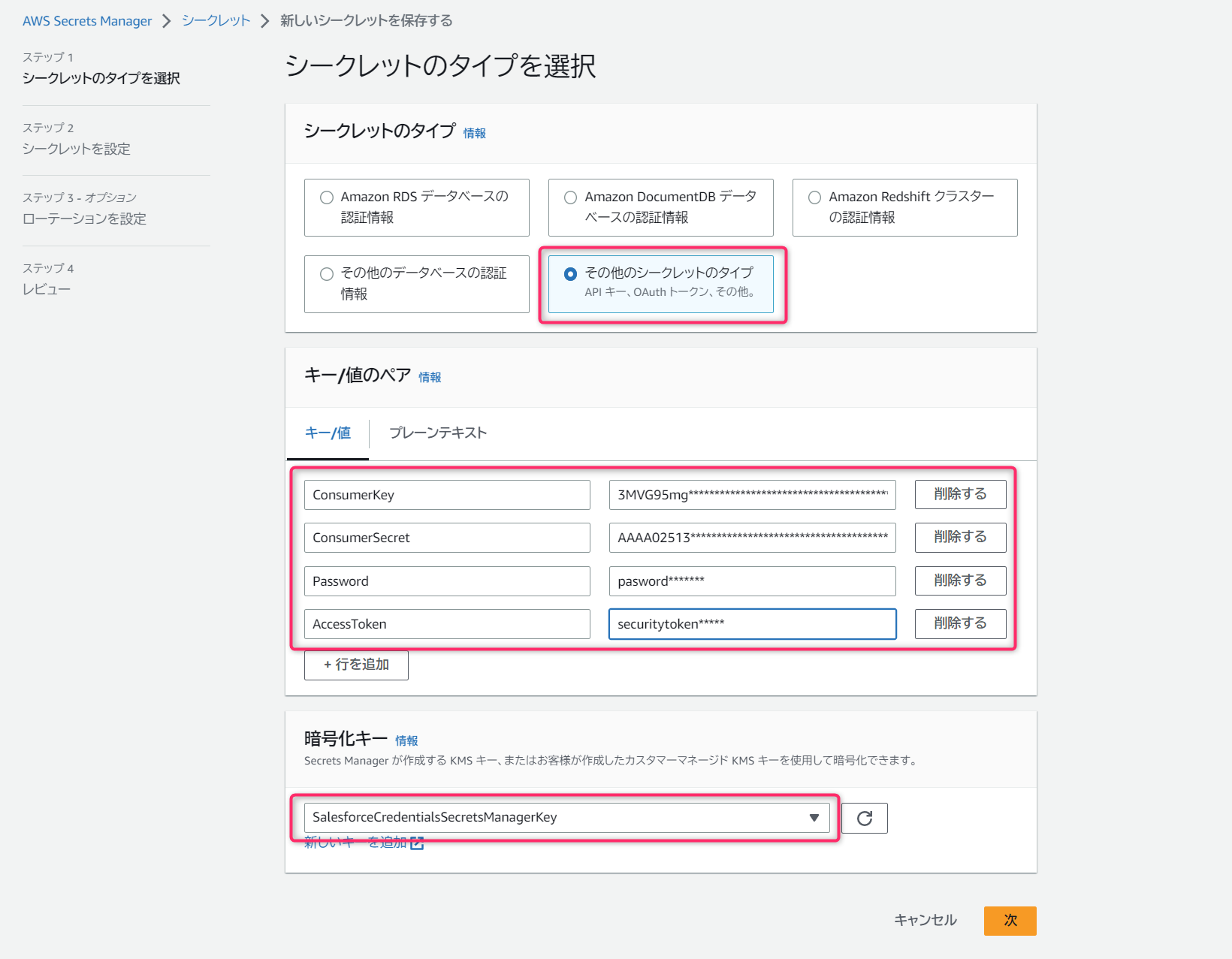The height and width of the screenshot is (959, 1232).
Task: Open 情報 link next to キー/値のペア
Action: (430, 377)
